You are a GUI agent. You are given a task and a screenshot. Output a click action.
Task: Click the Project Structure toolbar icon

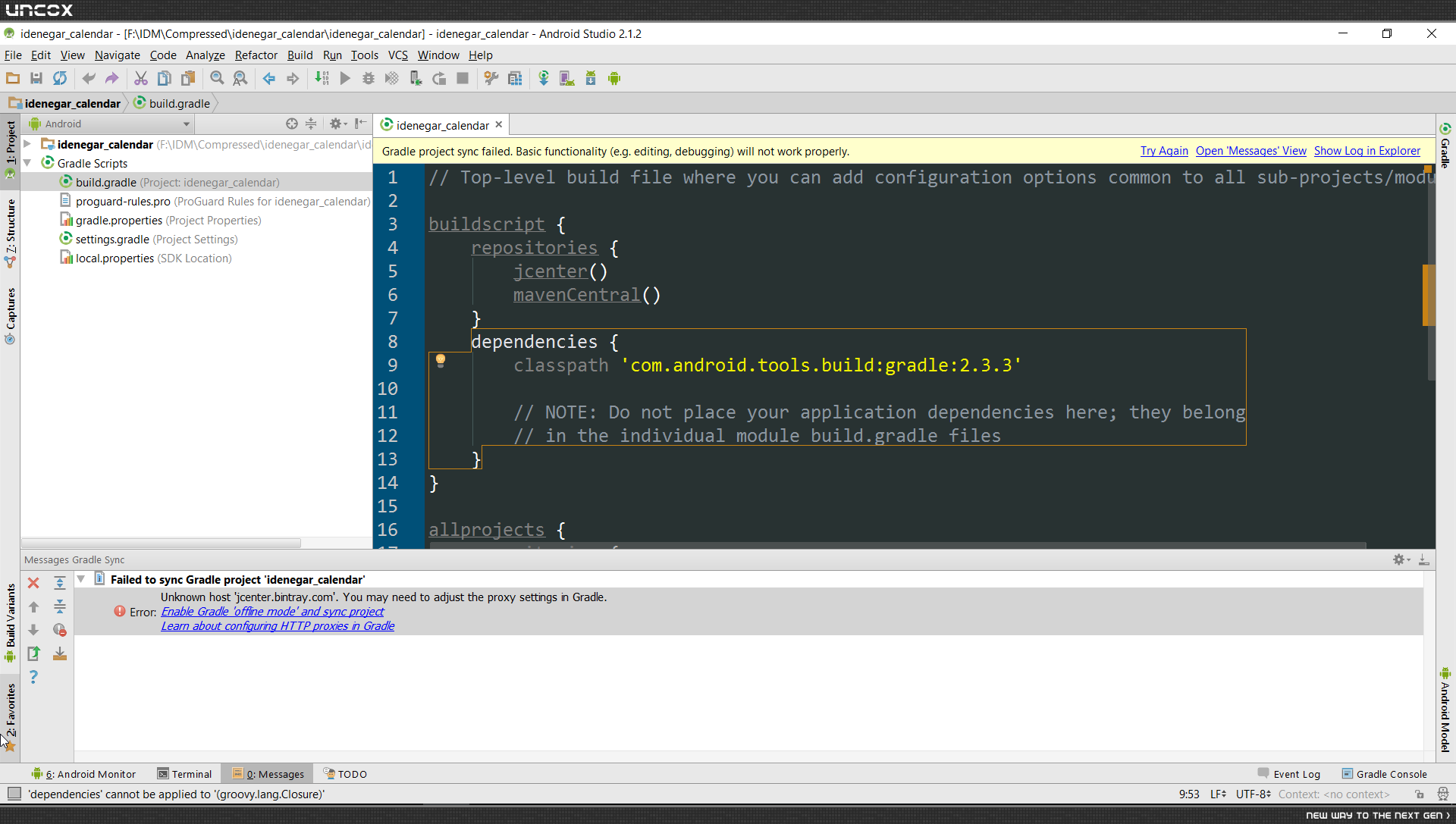pyautogui.click(x=515, y=79)
